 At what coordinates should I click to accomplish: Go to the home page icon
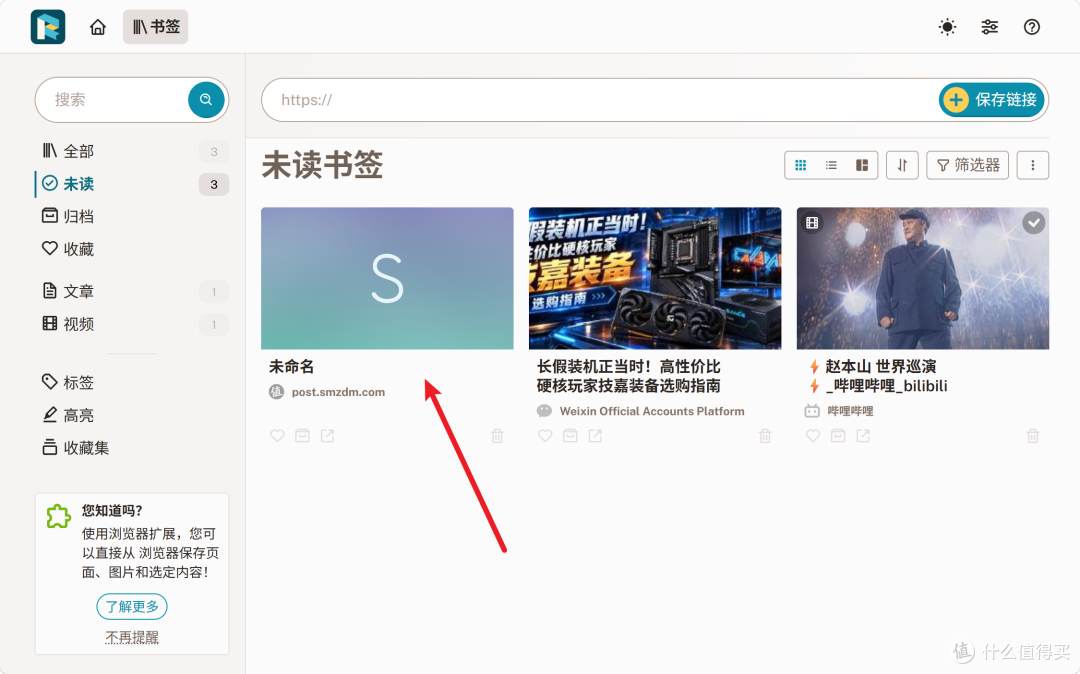tap(98, 27)
